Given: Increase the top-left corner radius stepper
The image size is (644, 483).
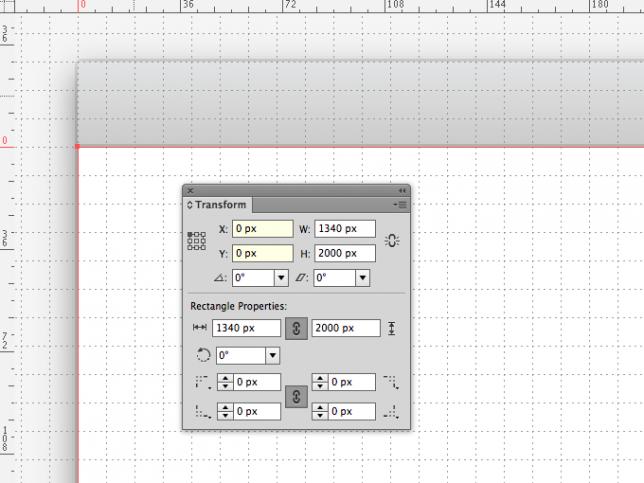Looking at the screenshot, I should click(x=225, y=378).
